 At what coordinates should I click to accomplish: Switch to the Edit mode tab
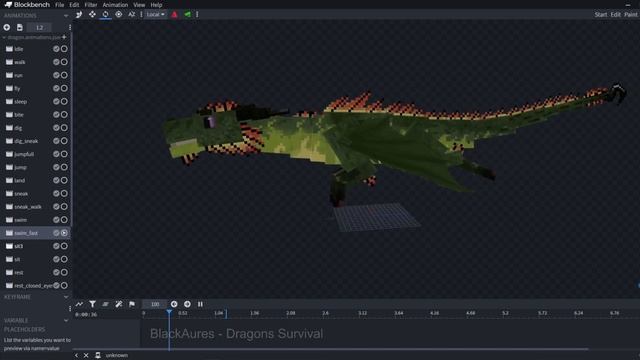pyautogui.click(x=616, y=14)
